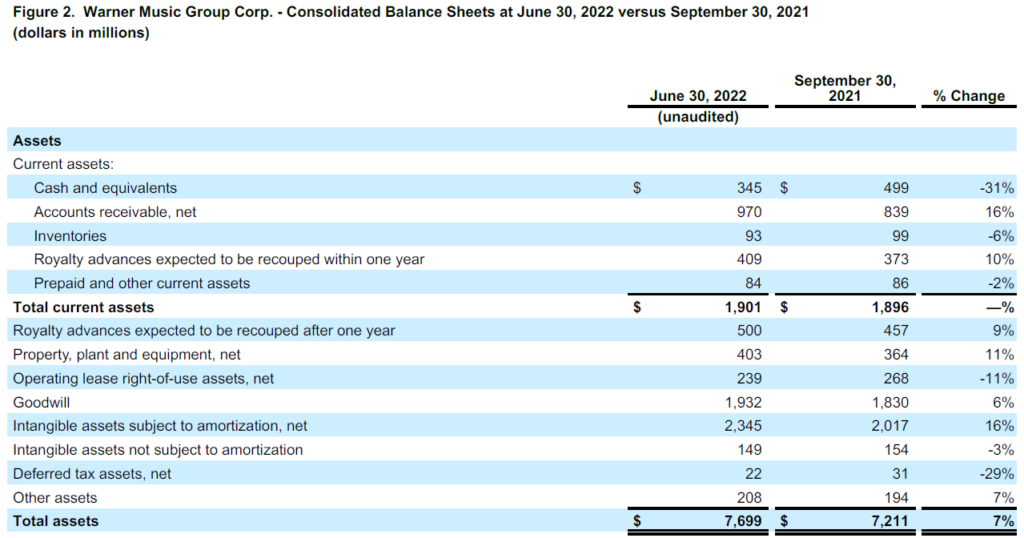The width and height of the screenshot is (1024, 538).
Task: Click the amortizable intangibles value 2,017
Action: tap(890, 426)
